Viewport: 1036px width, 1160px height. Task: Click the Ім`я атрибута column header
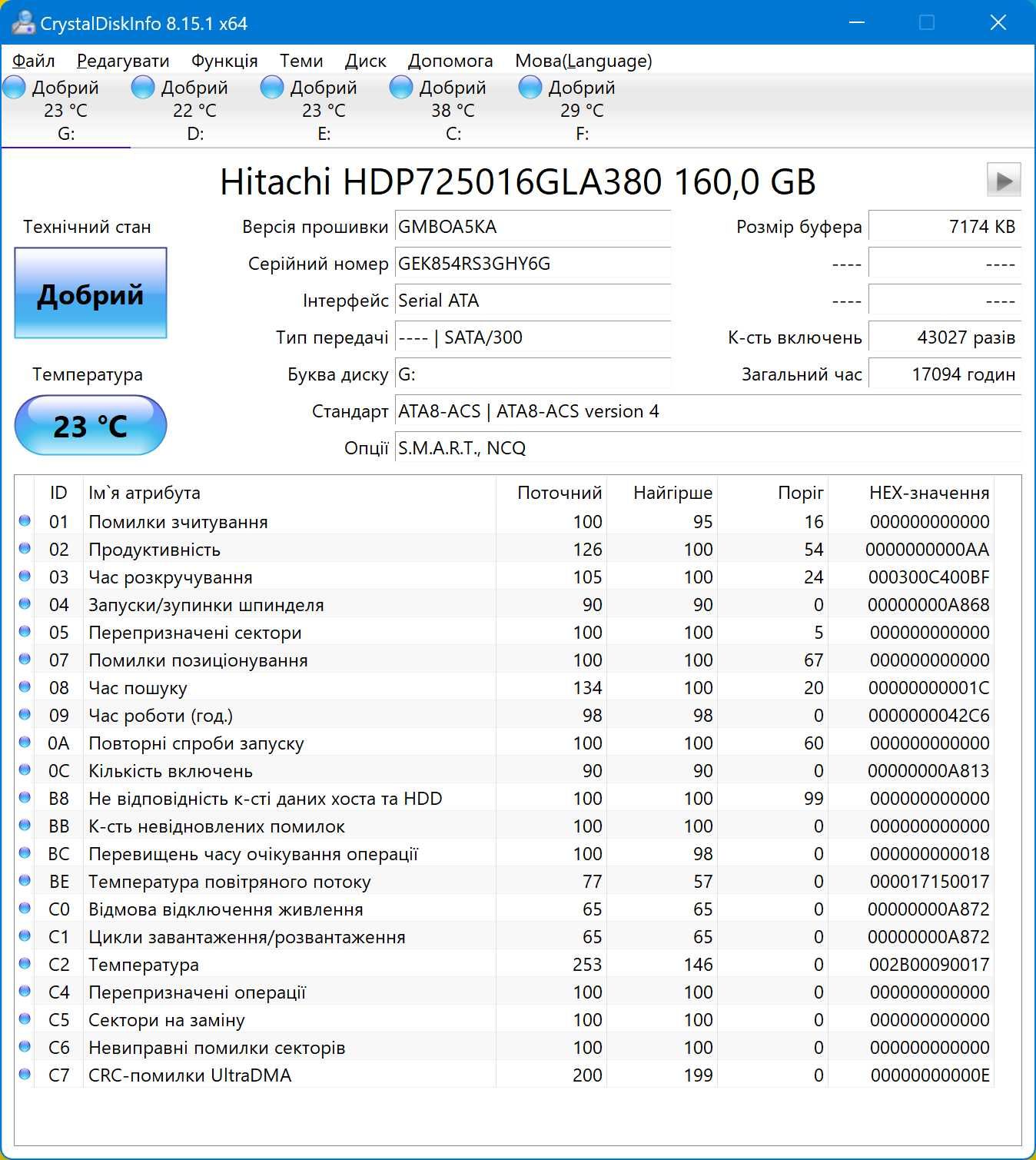point(289,493)
